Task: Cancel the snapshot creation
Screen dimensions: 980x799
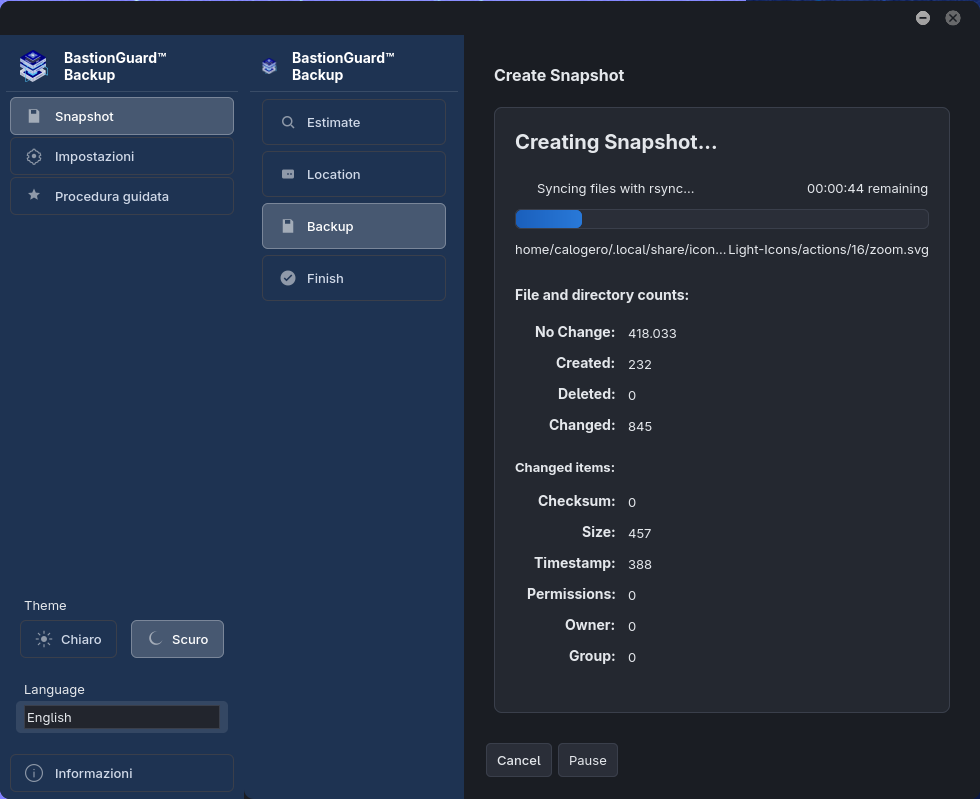Action: point(519,760)
